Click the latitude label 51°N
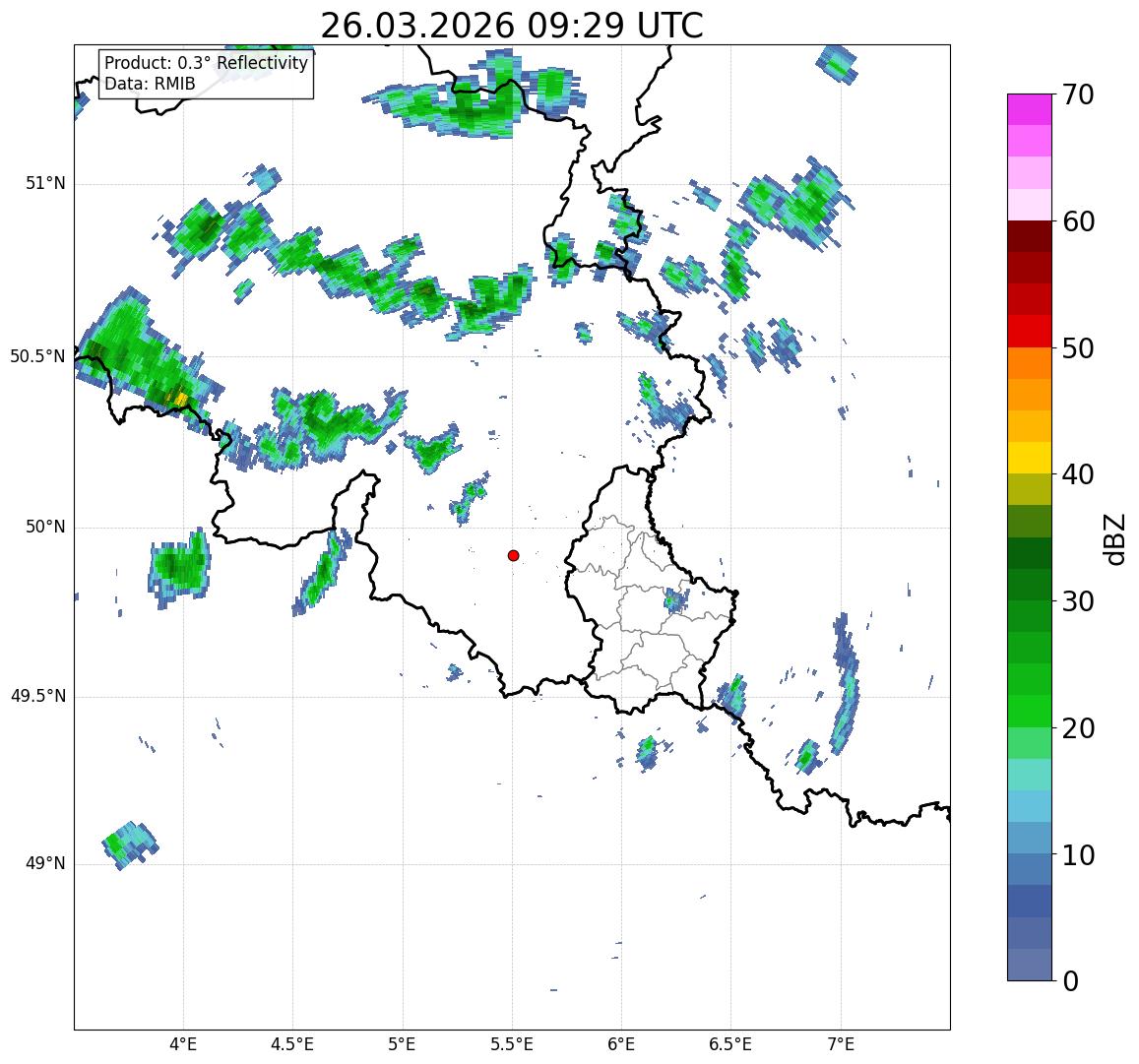1139x1064 pixels. pos(45,184)
